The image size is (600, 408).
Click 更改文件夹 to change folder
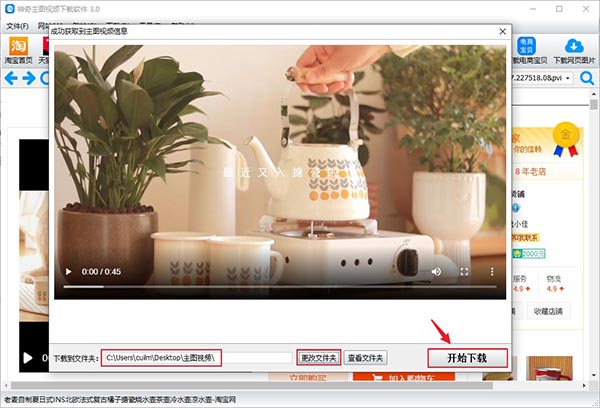tap(319, 357)
